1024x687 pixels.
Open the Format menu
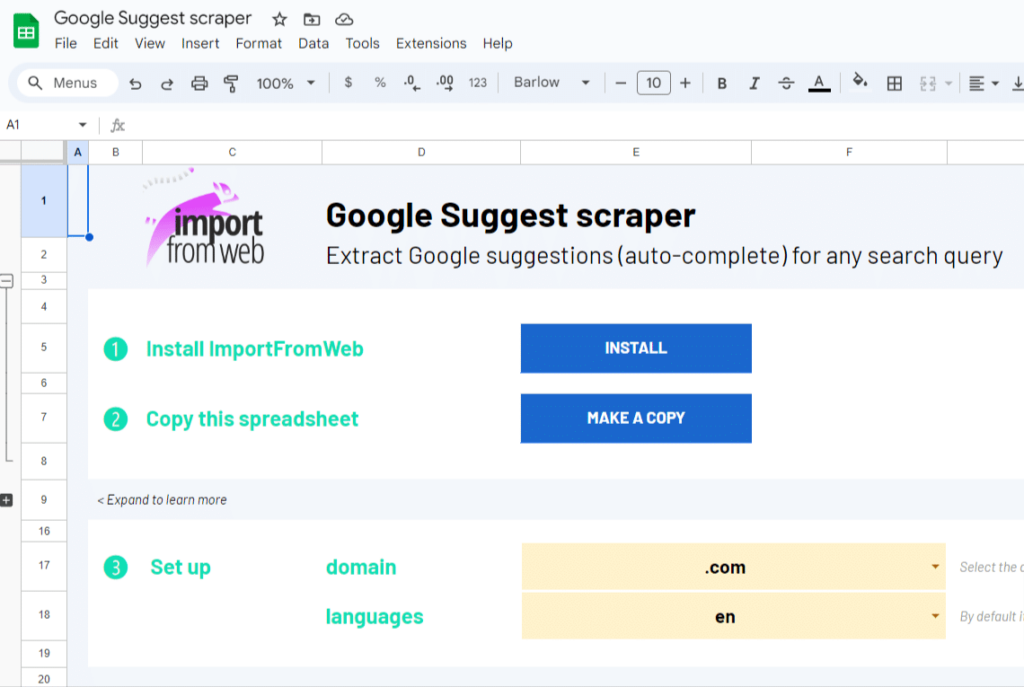[259, 43]
